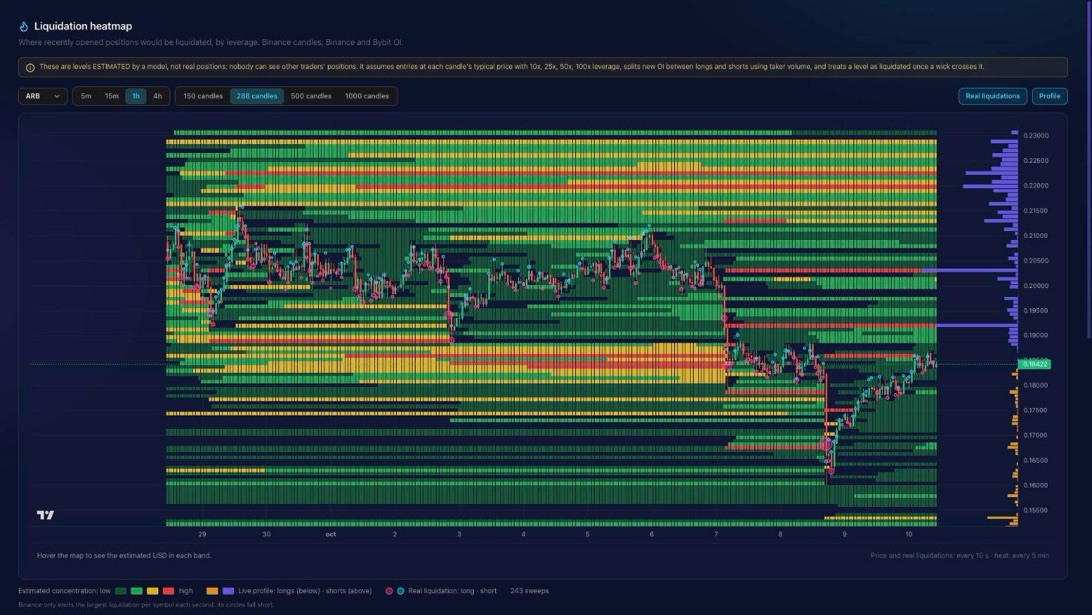Click the purple shorts profile swatch
The image size is (1092, 615).
228,591
